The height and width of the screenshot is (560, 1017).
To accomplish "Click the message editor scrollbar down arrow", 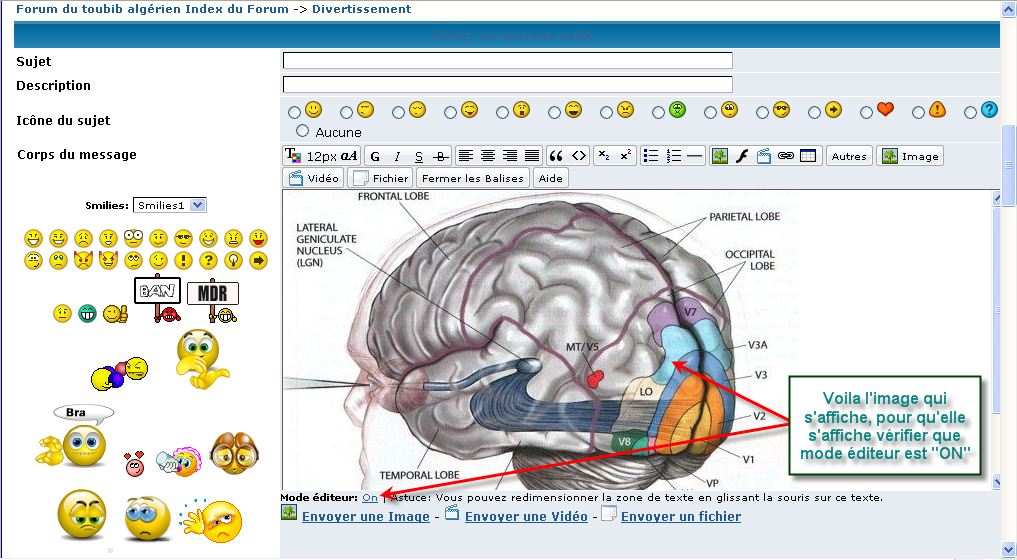I will [996, 481].
